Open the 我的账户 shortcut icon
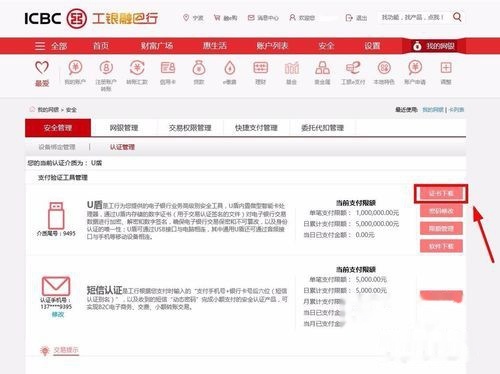 75,68
